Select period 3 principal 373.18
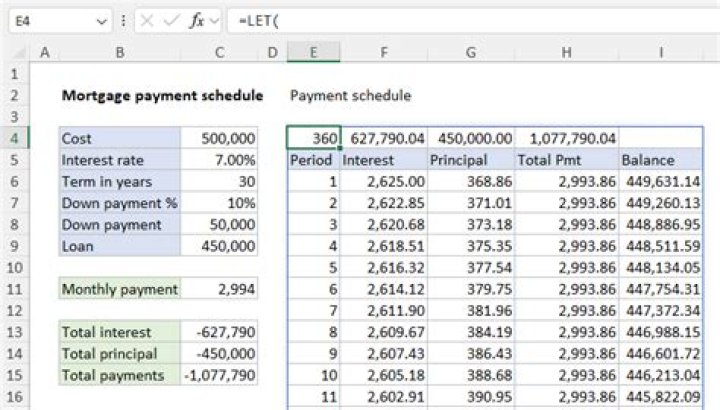720x410 pixels. (471, 225)
